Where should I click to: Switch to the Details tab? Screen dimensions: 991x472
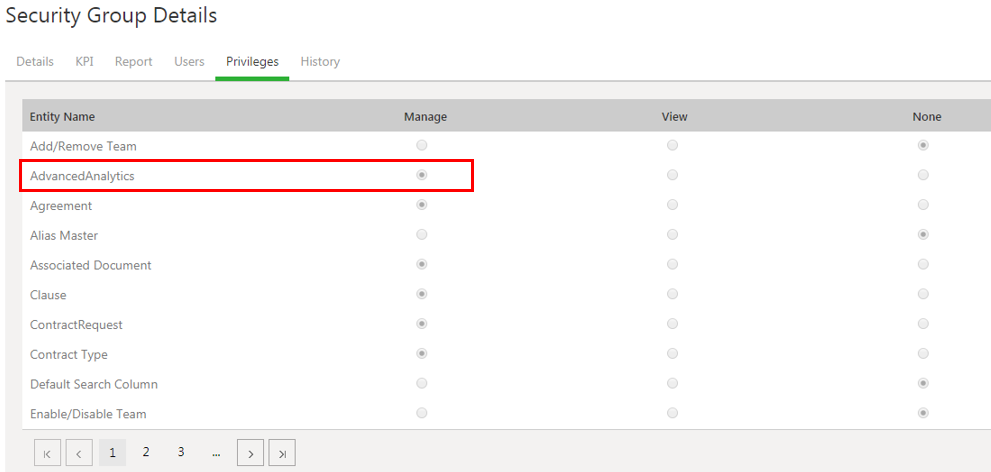coord(35,62)
